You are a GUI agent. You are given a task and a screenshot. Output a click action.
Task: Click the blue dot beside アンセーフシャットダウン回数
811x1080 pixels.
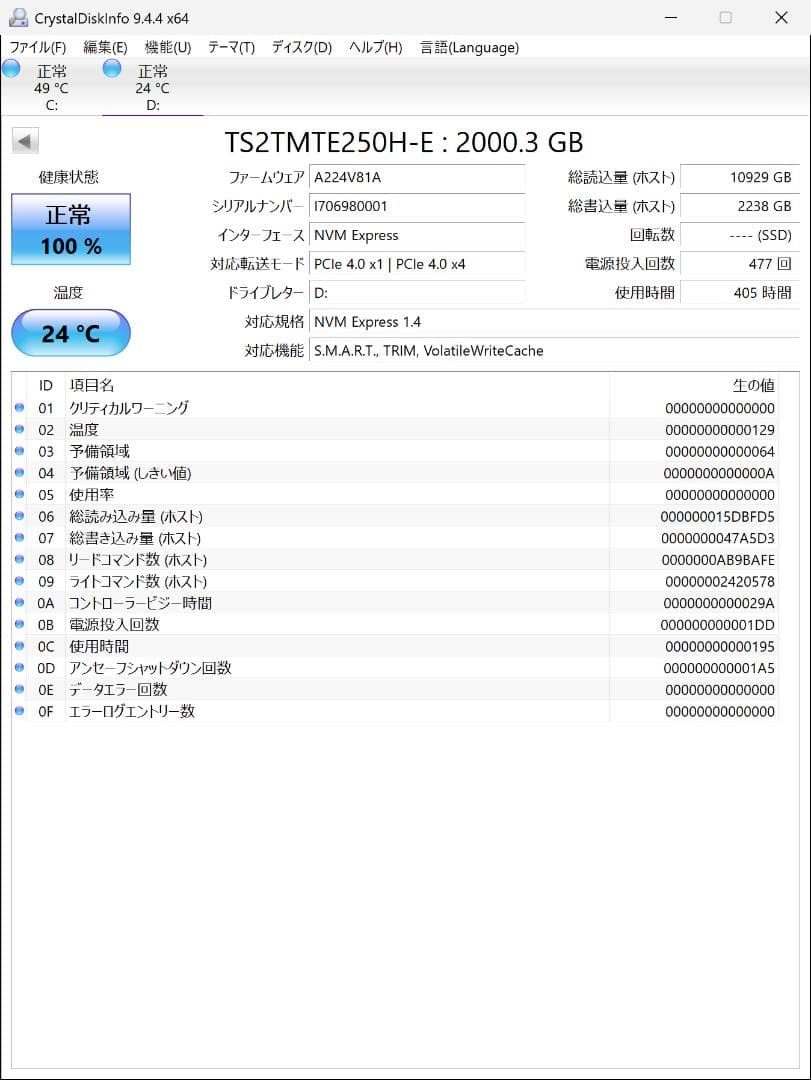point(19,667)
